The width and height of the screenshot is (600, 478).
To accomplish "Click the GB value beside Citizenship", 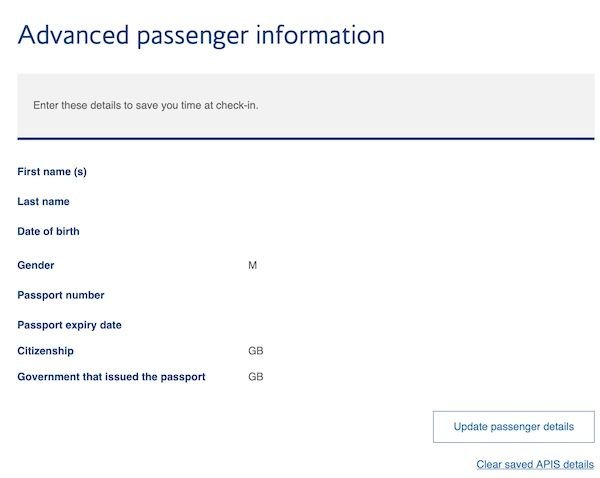I will tap(256, 351).
